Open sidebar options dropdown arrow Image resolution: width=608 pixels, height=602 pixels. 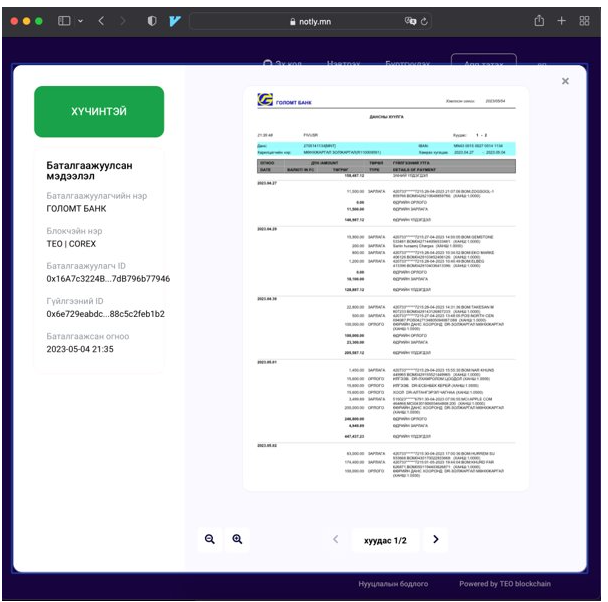tap(80, 21)
